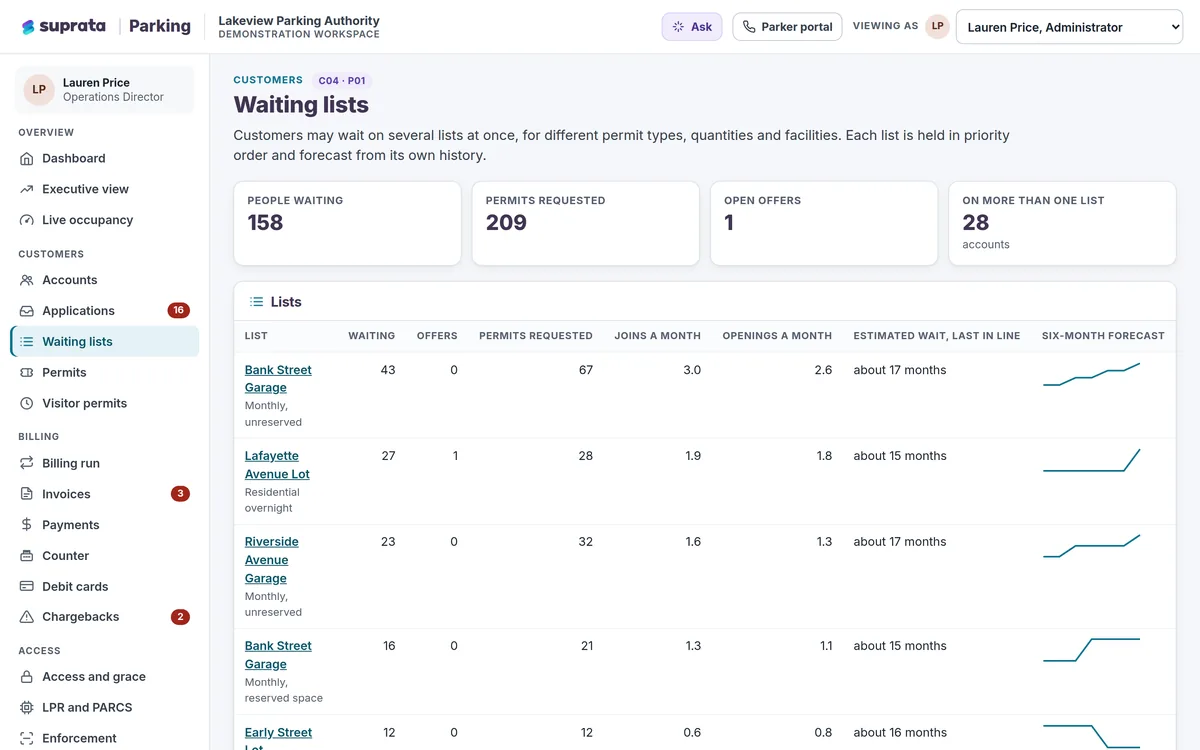
Task: Click the Suprata logo icon
Action: pos(28,27)
